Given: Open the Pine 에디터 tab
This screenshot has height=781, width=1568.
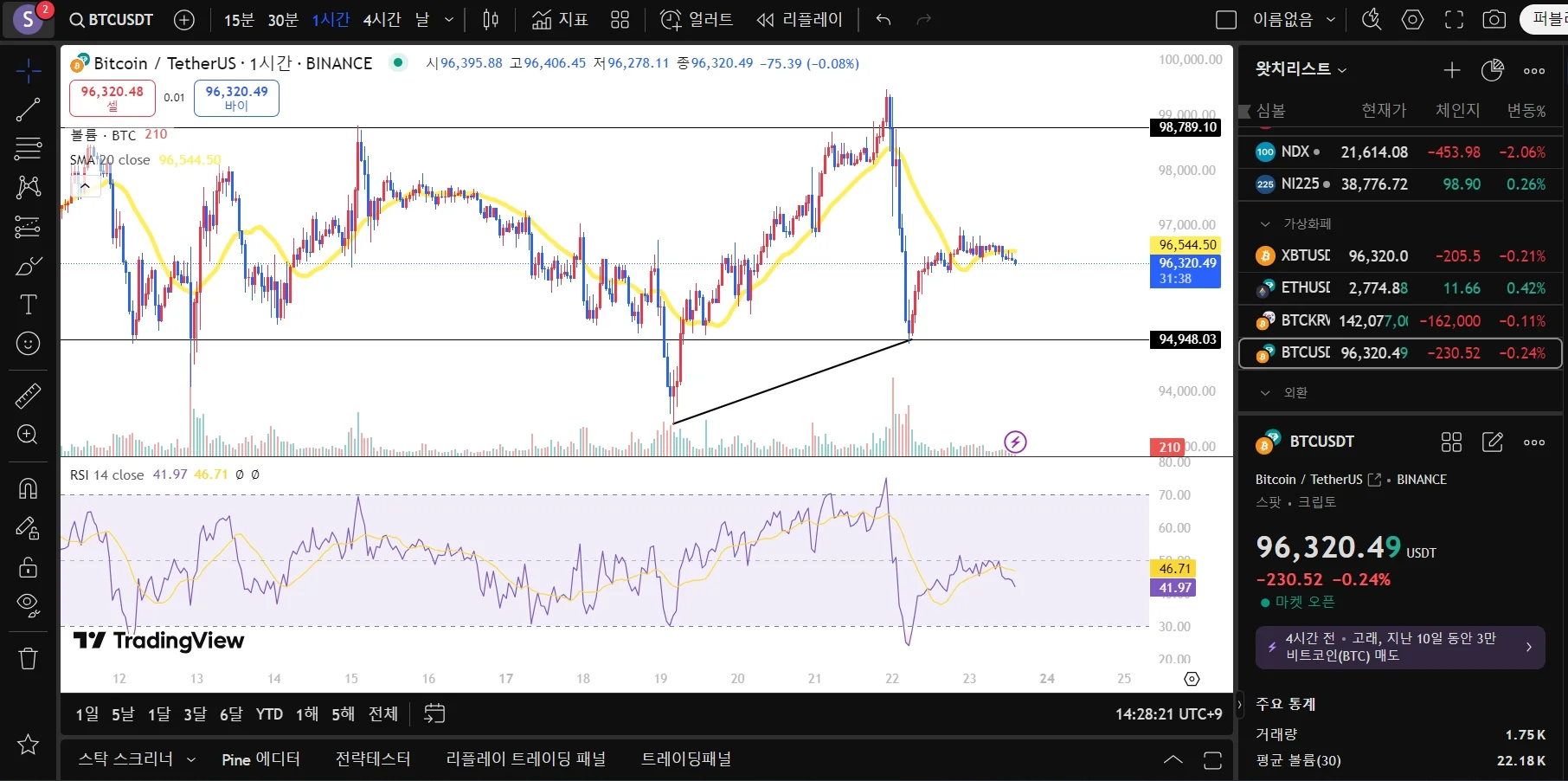Looking at the screenshot, I should [x=260, y=759].
